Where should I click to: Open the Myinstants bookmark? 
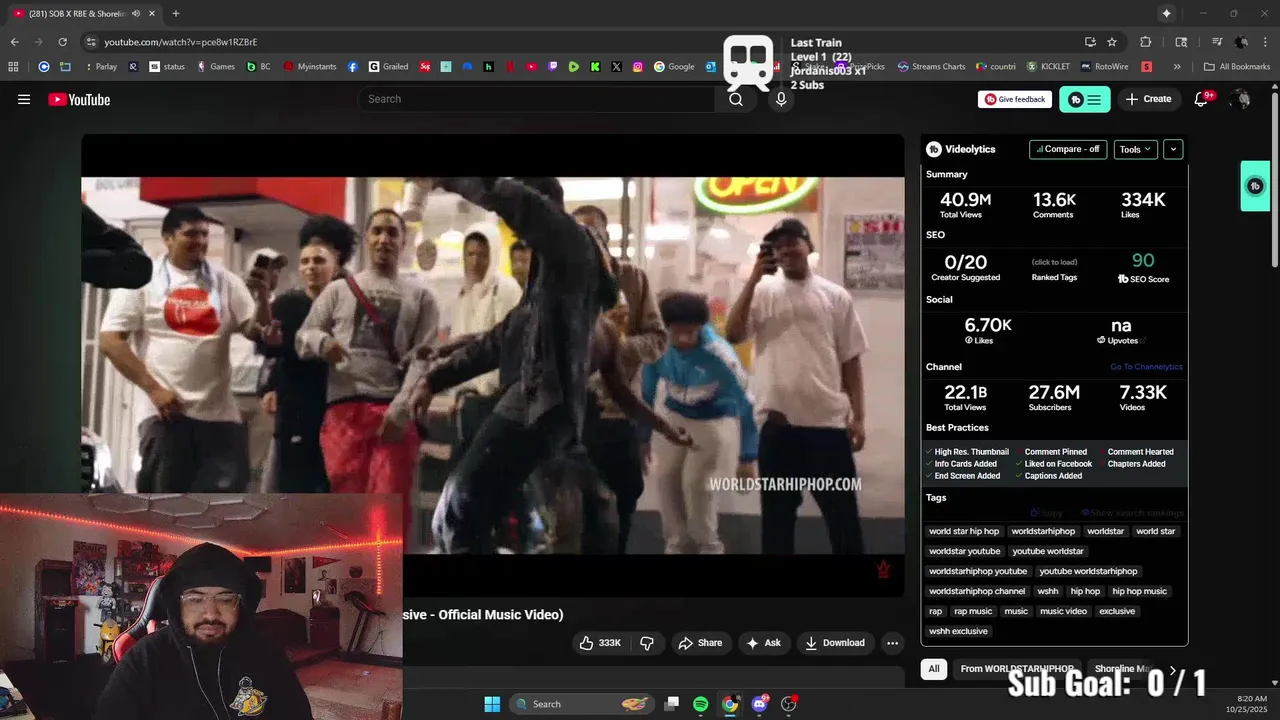tap(310, 67)
